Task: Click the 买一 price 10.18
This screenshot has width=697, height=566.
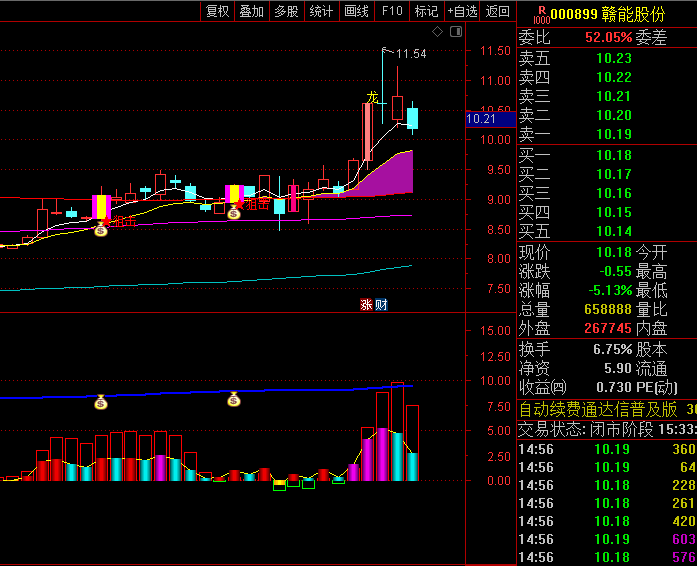Action: pyautogui.click(x=614, y=155)
